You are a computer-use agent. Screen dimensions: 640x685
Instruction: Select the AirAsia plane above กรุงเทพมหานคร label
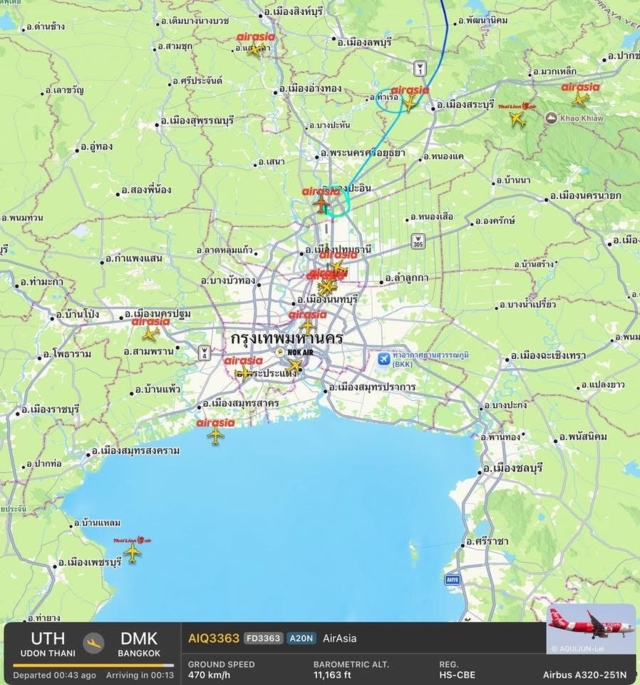308,327
